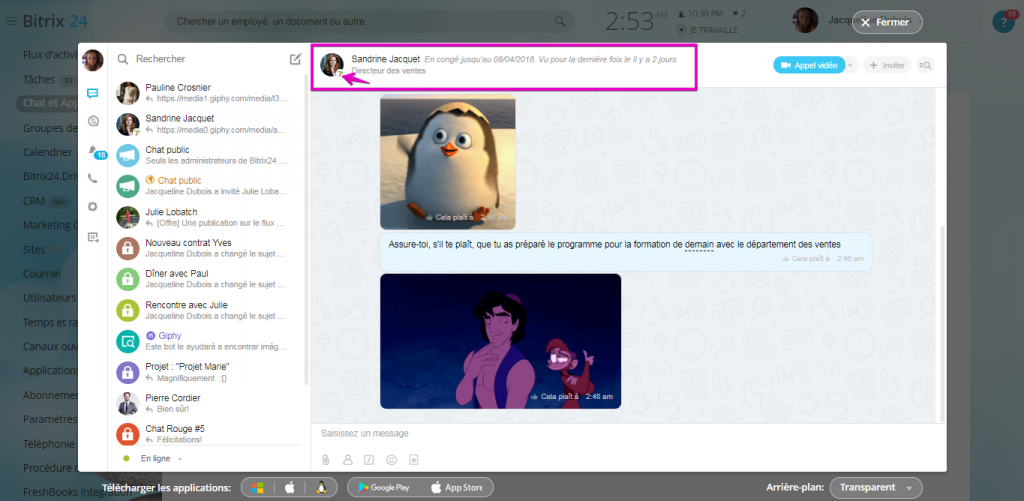Click the Aladdin GIF image

(500, 341)
